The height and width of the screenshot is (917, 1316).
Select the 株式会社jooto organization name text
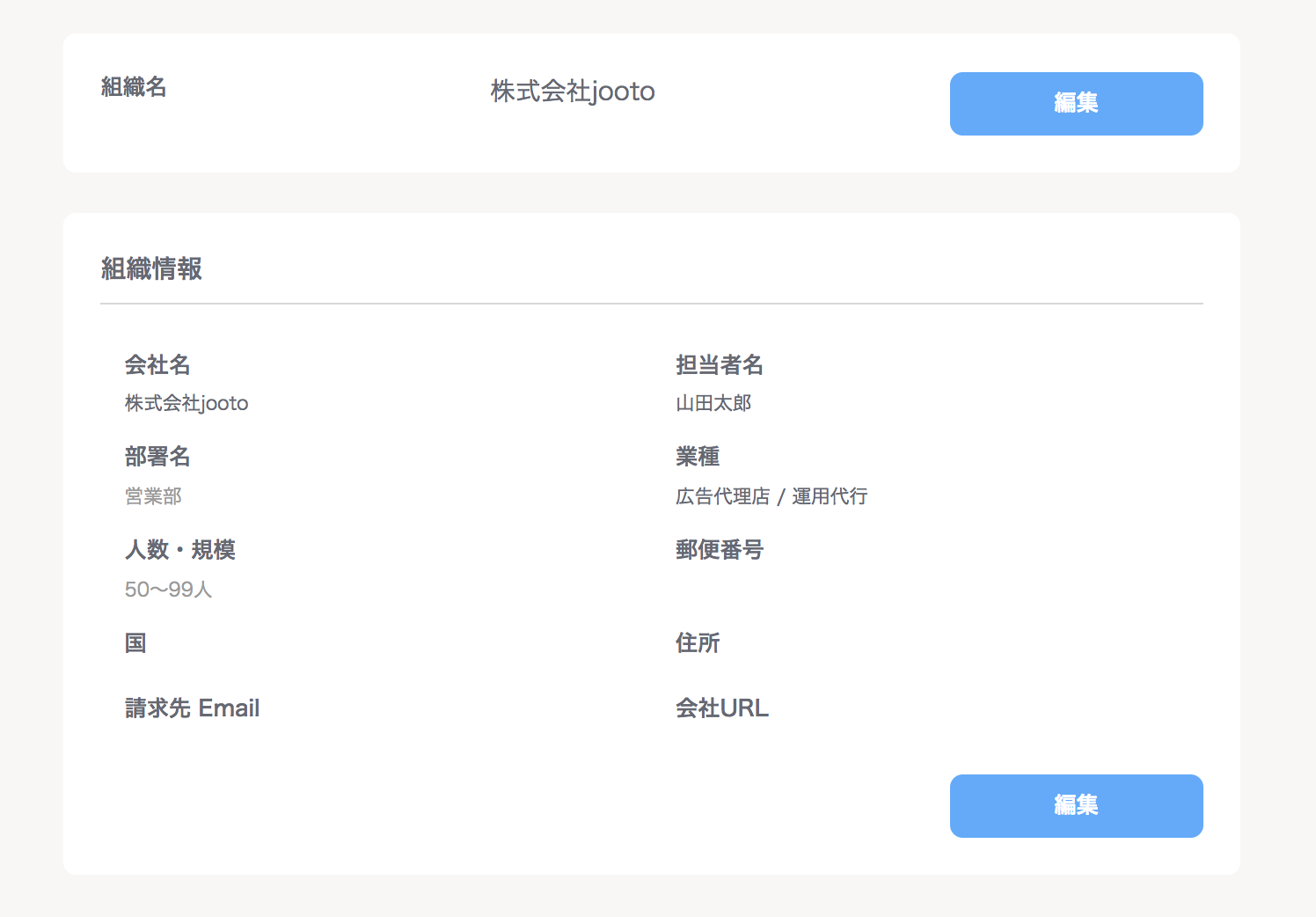pos(573,92)
